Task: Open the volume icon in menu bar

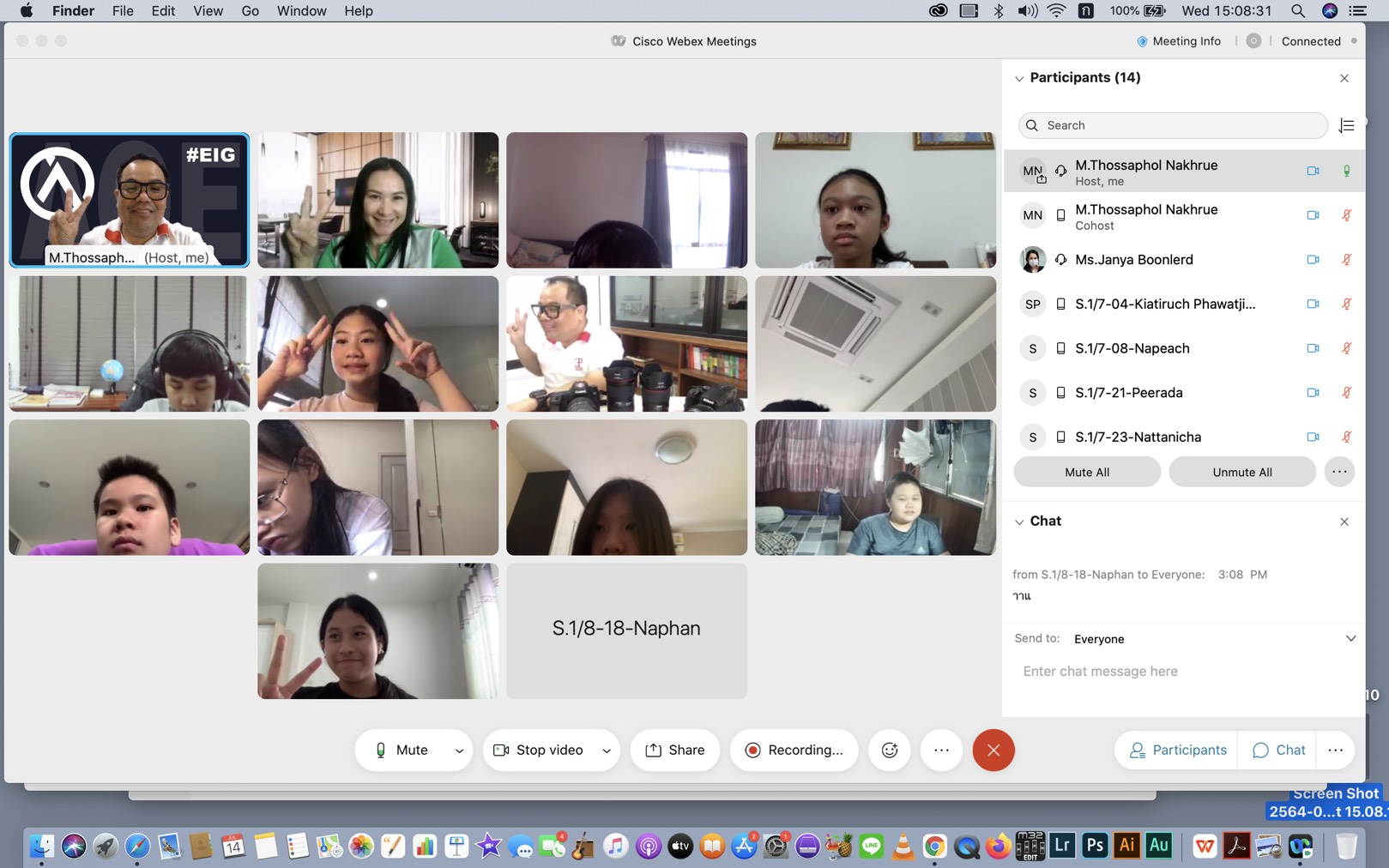Action: coord(1027,11)
